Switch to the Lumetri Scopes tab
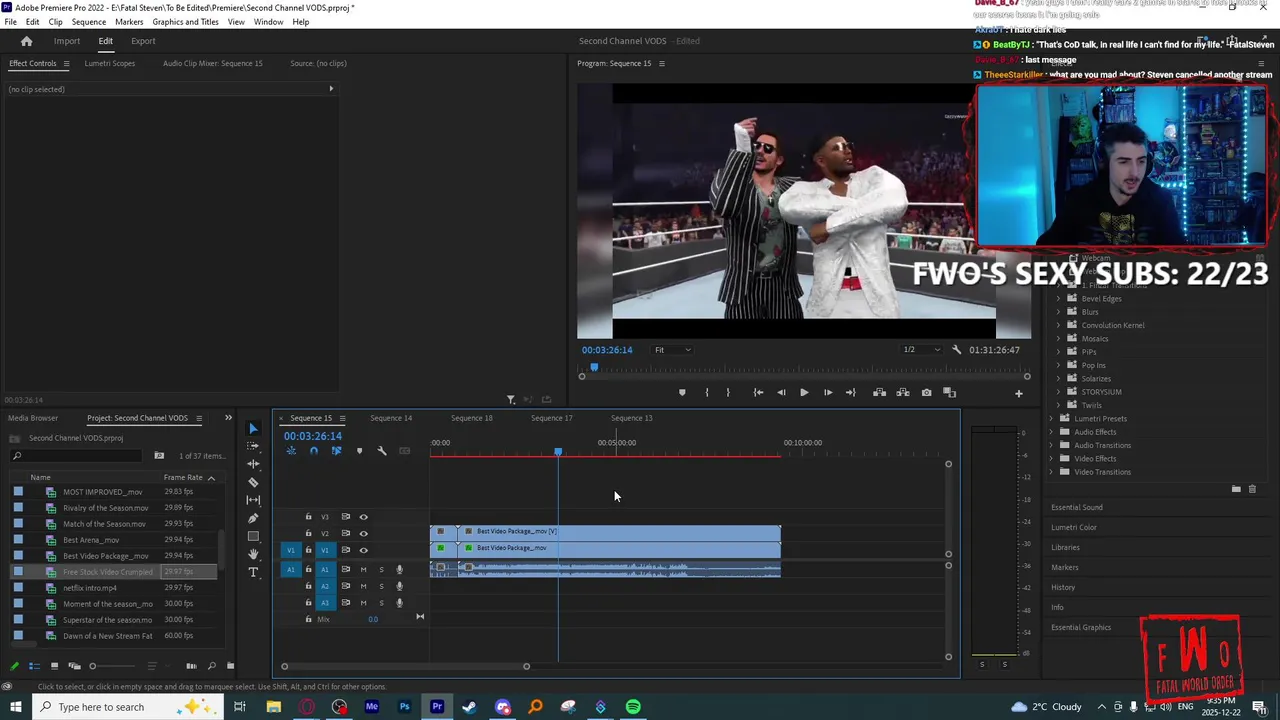This screenshot has width=1280, height=720. coord(110,63)
